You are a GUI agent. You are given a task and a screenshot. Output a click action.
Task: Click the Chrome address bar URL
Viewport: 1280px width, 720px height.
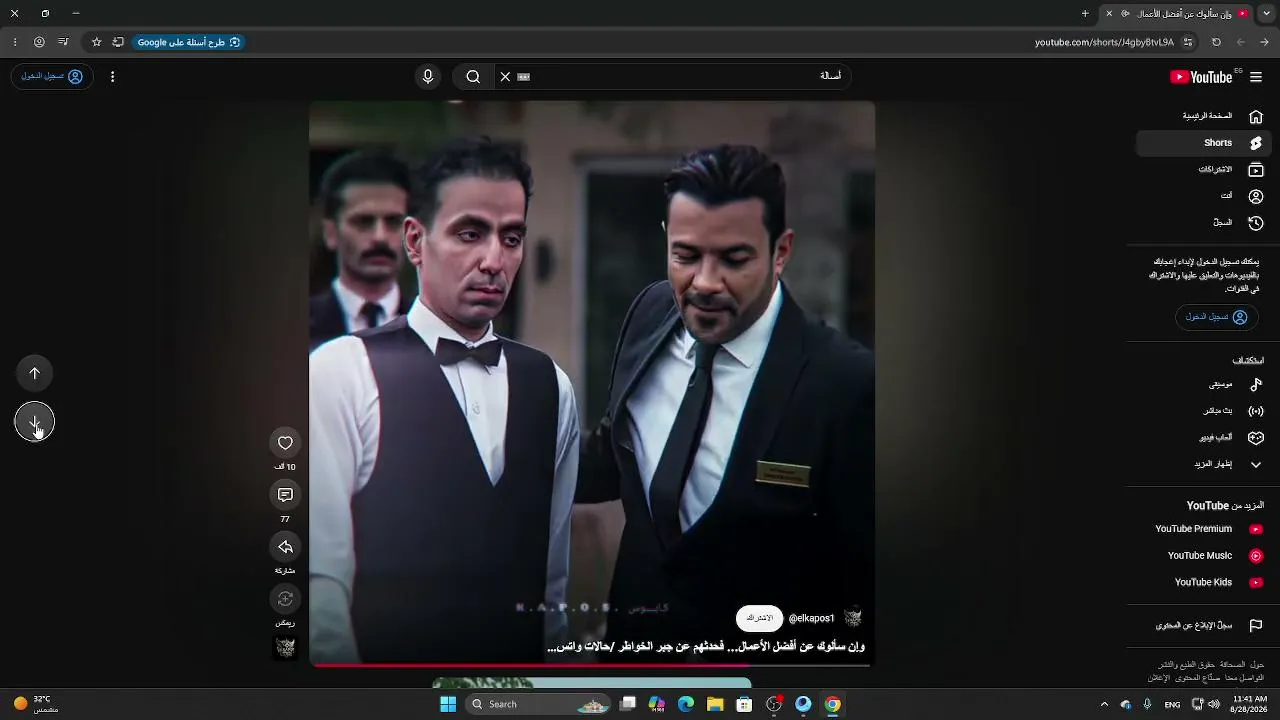(x=1104, y=42)
